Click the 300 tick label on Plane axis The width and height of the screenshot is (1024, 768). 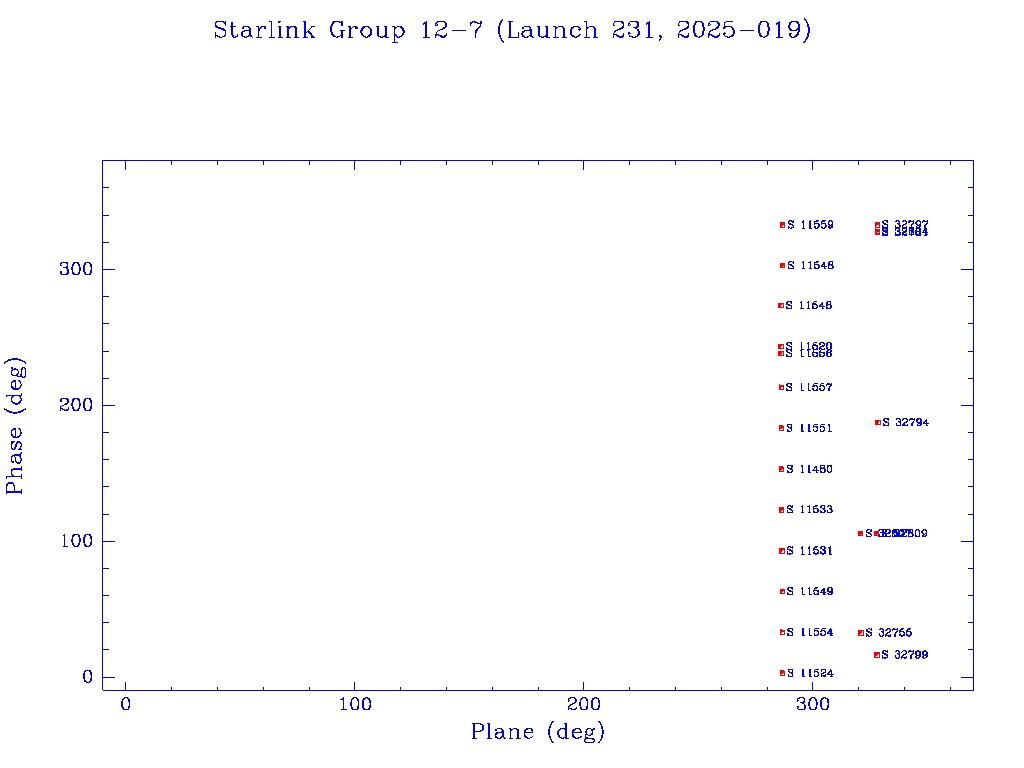pyautogui.click(x=812, y=705)
